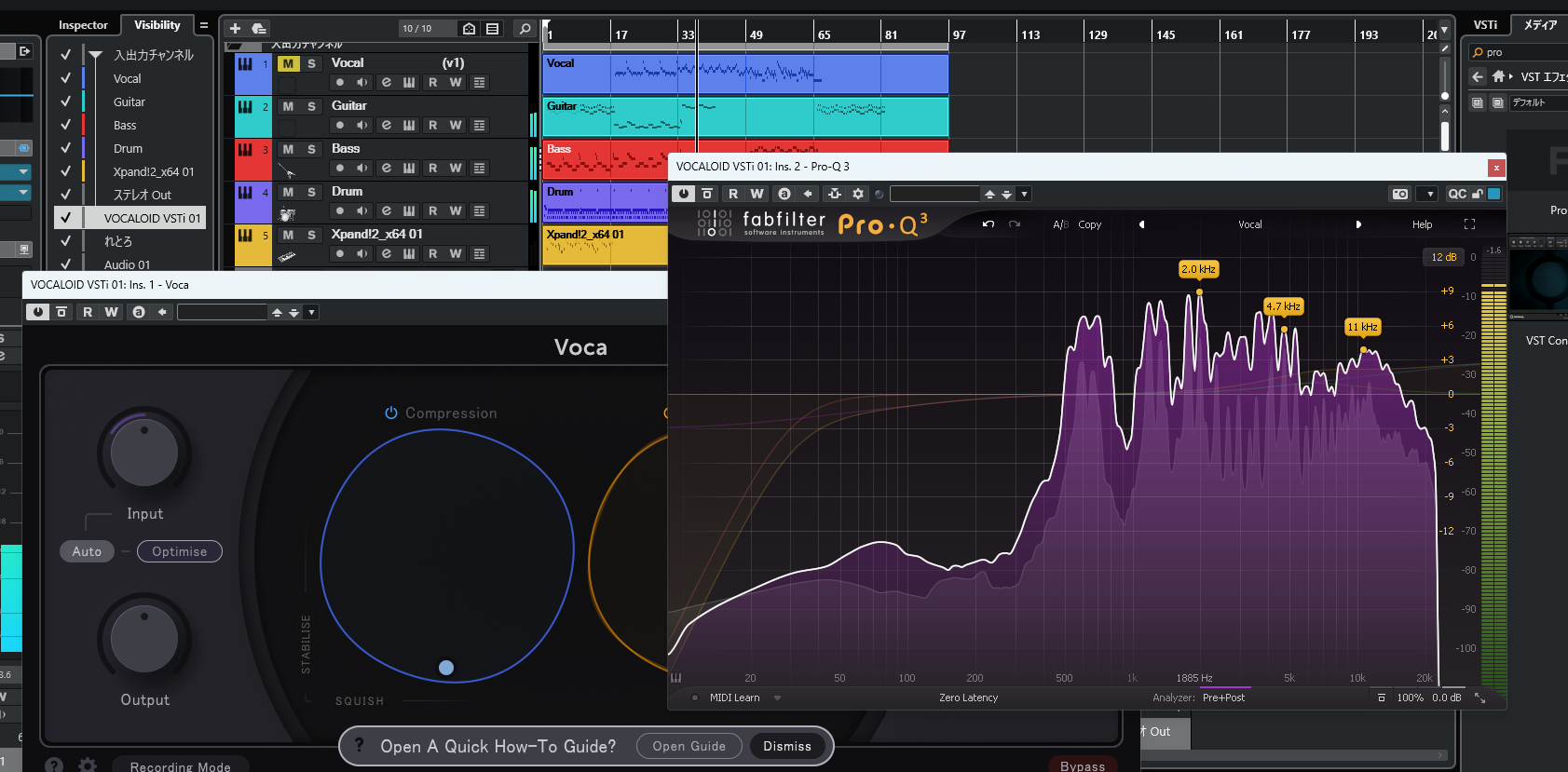1568x772 pixels.
Task: Click the Open Guide button
Action: (689, 746)
